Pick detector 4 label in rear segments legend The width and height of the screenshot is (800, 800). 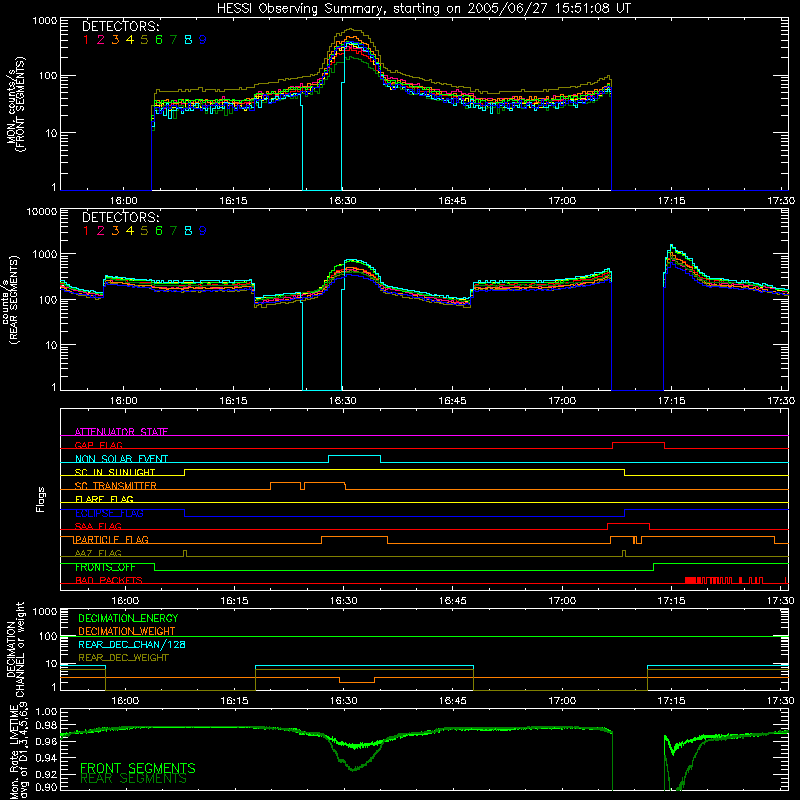(130, 231)
